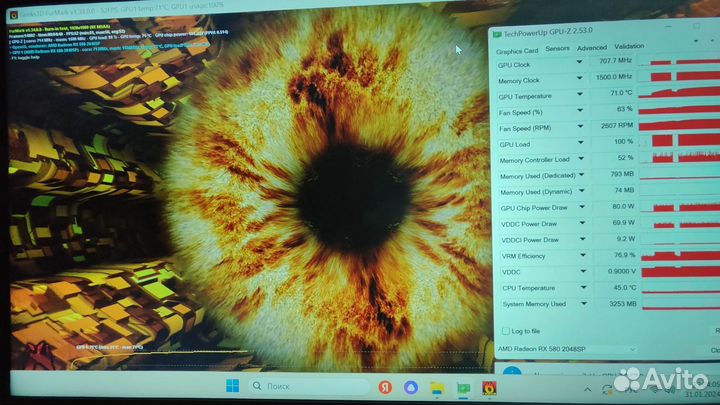The image size is (720, 405).
Task: Open the Advanced tab in GPU-Z
Action: (591, 47)
